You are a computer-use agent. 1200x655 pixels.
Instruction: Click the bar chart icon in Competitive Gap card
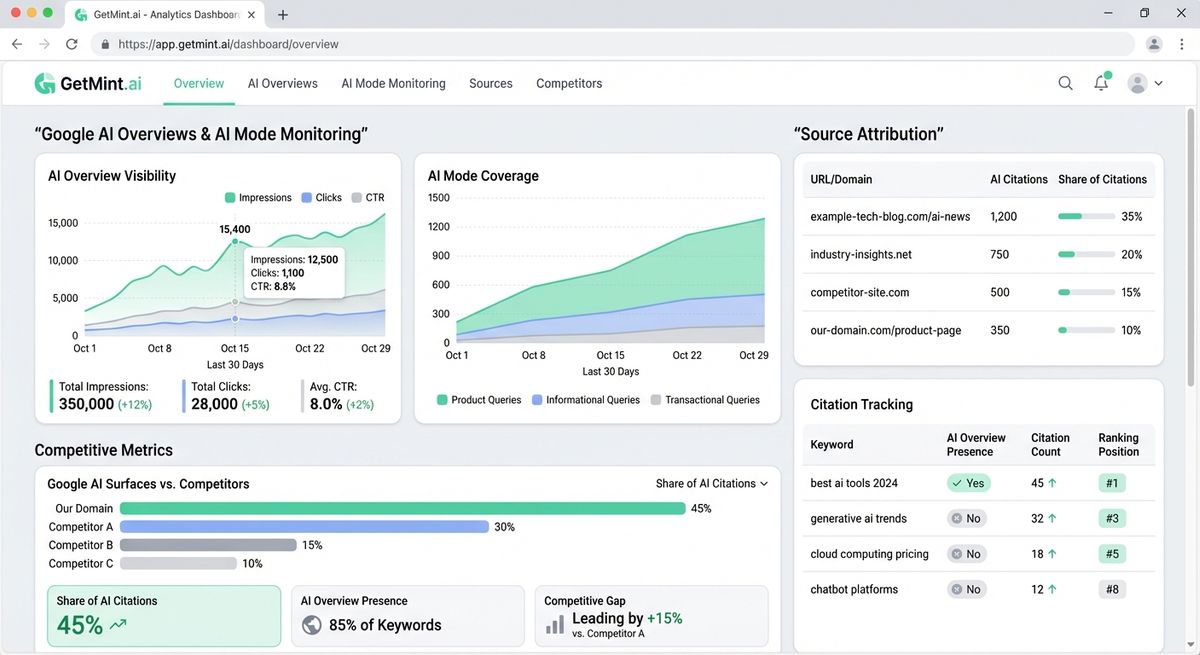click(x=556, y=623)
